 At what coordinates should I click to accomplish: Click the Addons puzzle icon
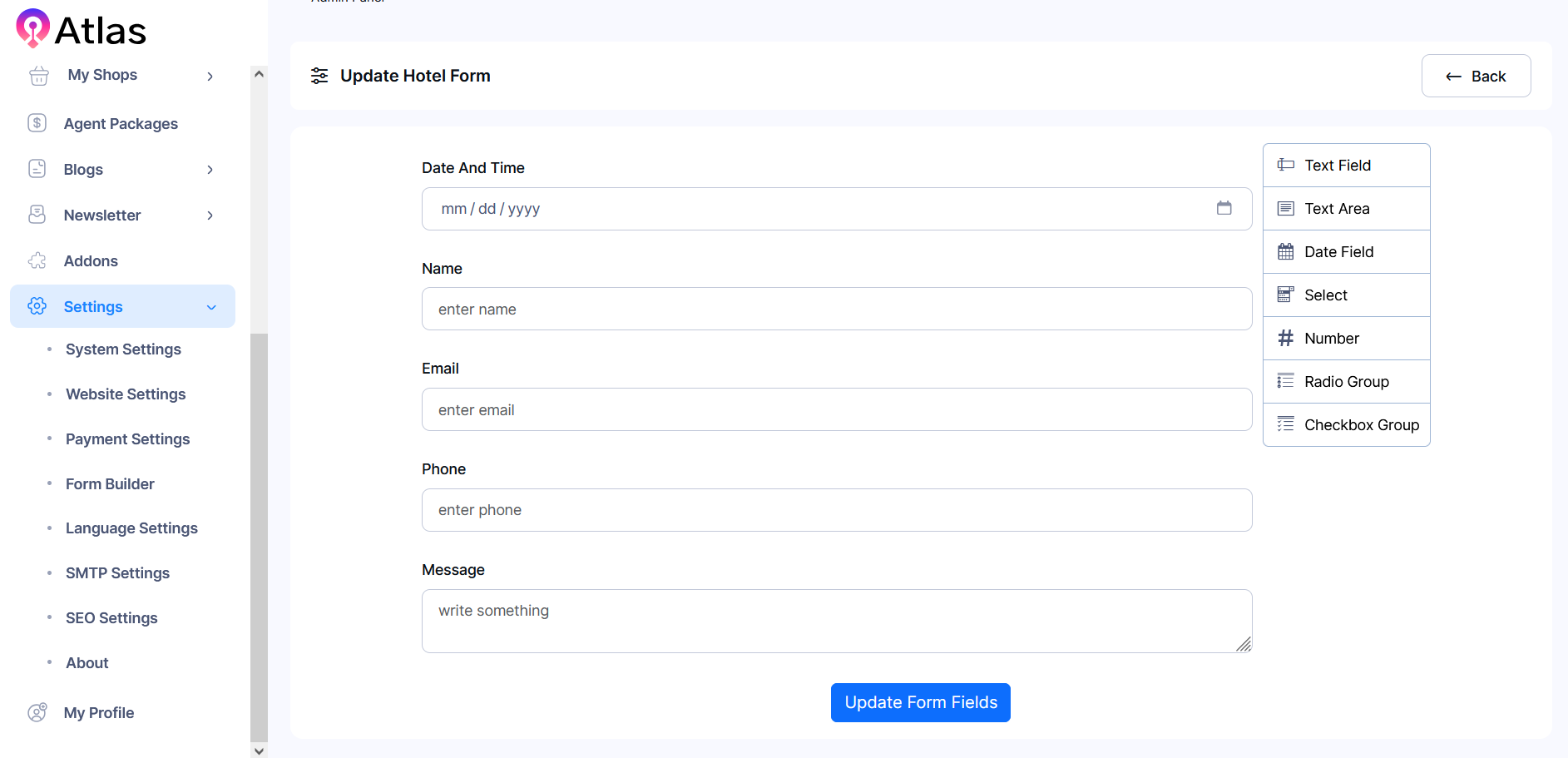37,260
